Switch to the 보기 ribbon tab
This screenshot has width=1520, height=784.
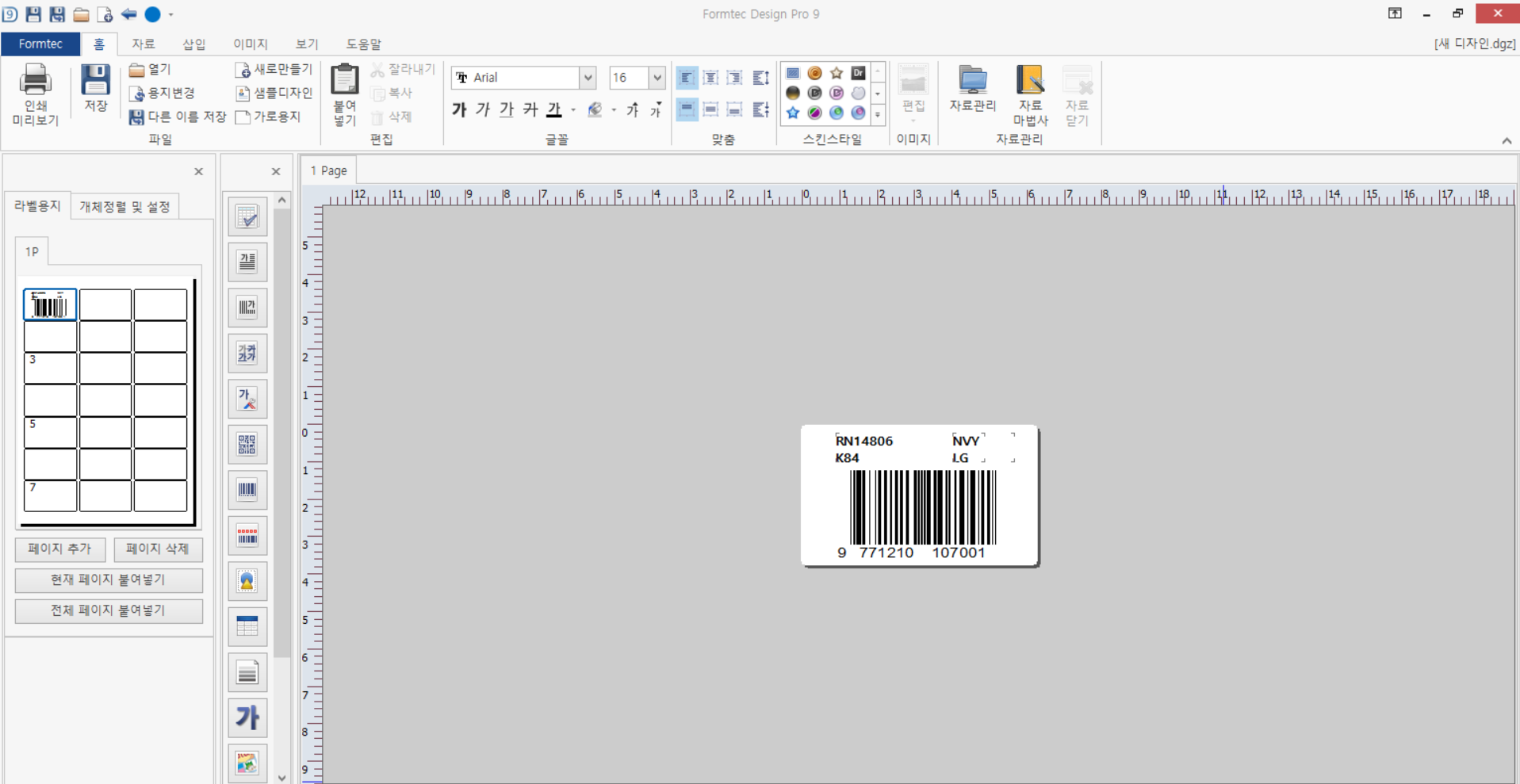[307, 44]
